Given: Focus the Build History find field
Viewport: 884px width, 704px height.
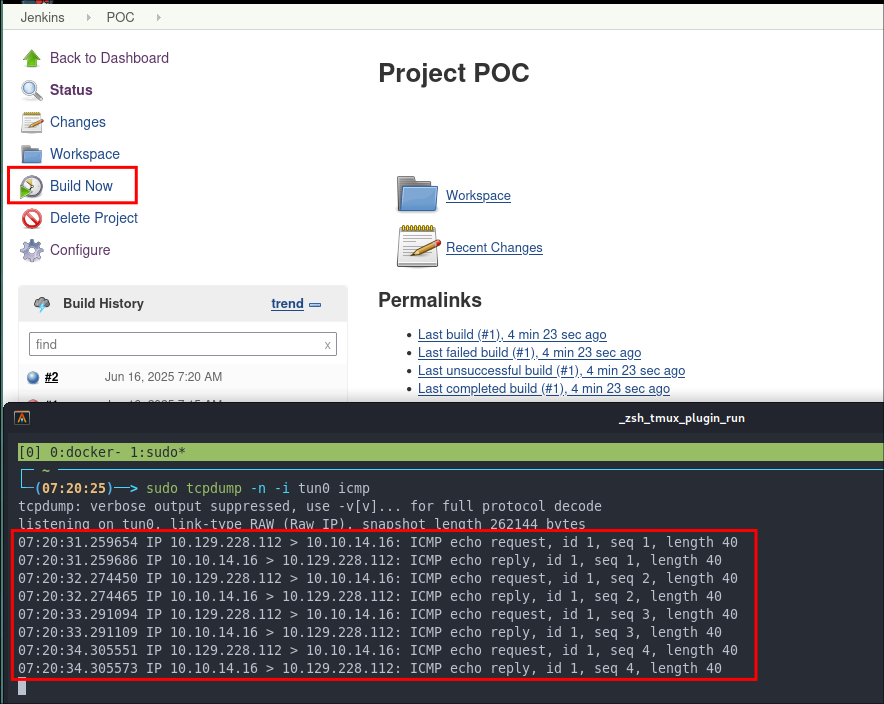Looking at the screenshot, I should pos(183,344).
